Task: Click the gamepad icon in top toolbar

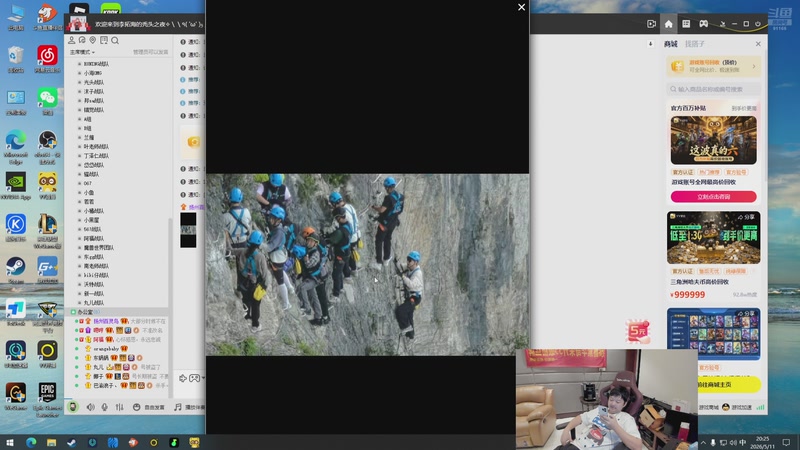Action: pyautogui.click(x=704, y=24)
